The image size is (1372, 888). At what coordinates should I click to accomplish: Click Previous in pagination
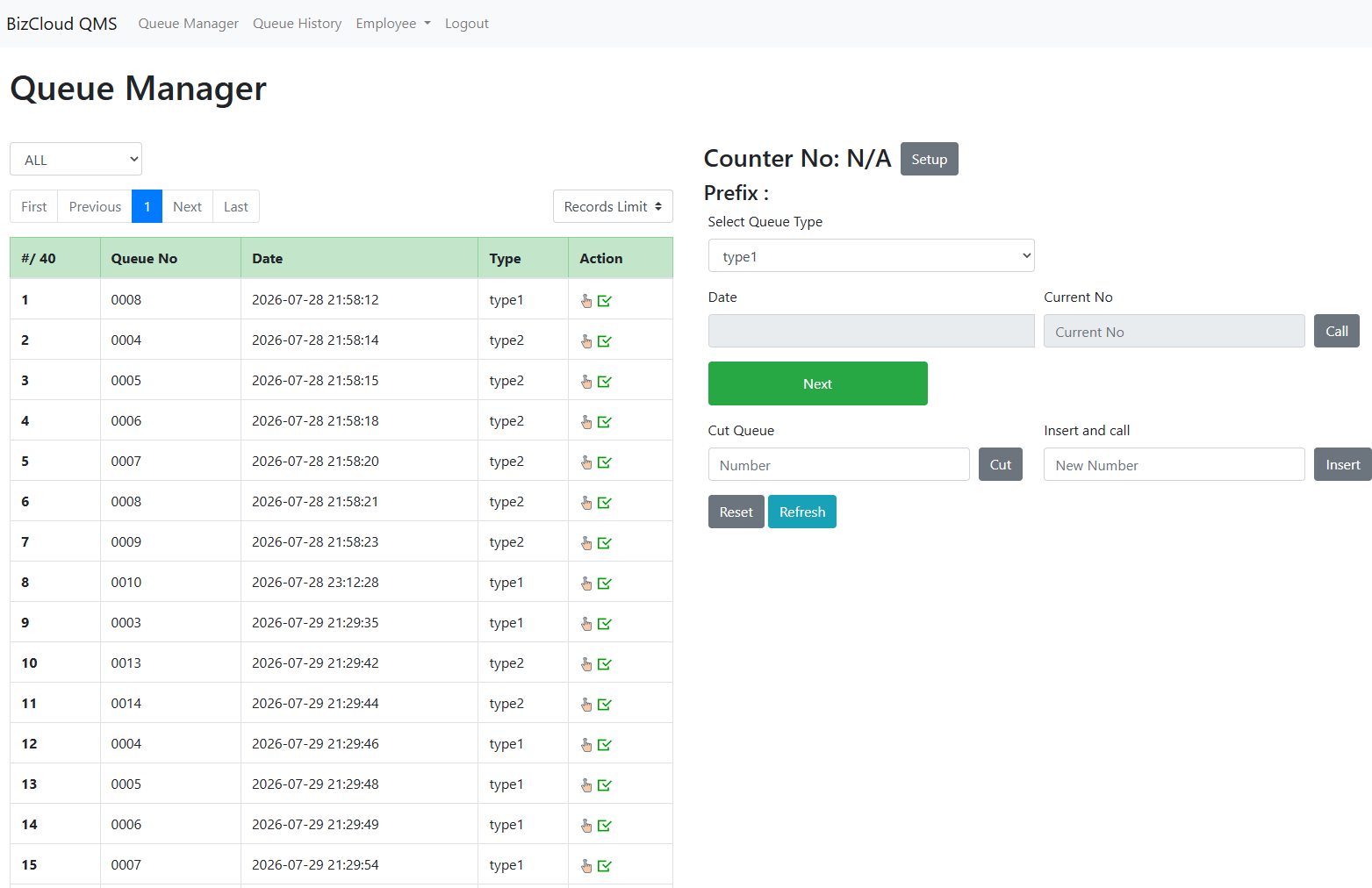95,206
